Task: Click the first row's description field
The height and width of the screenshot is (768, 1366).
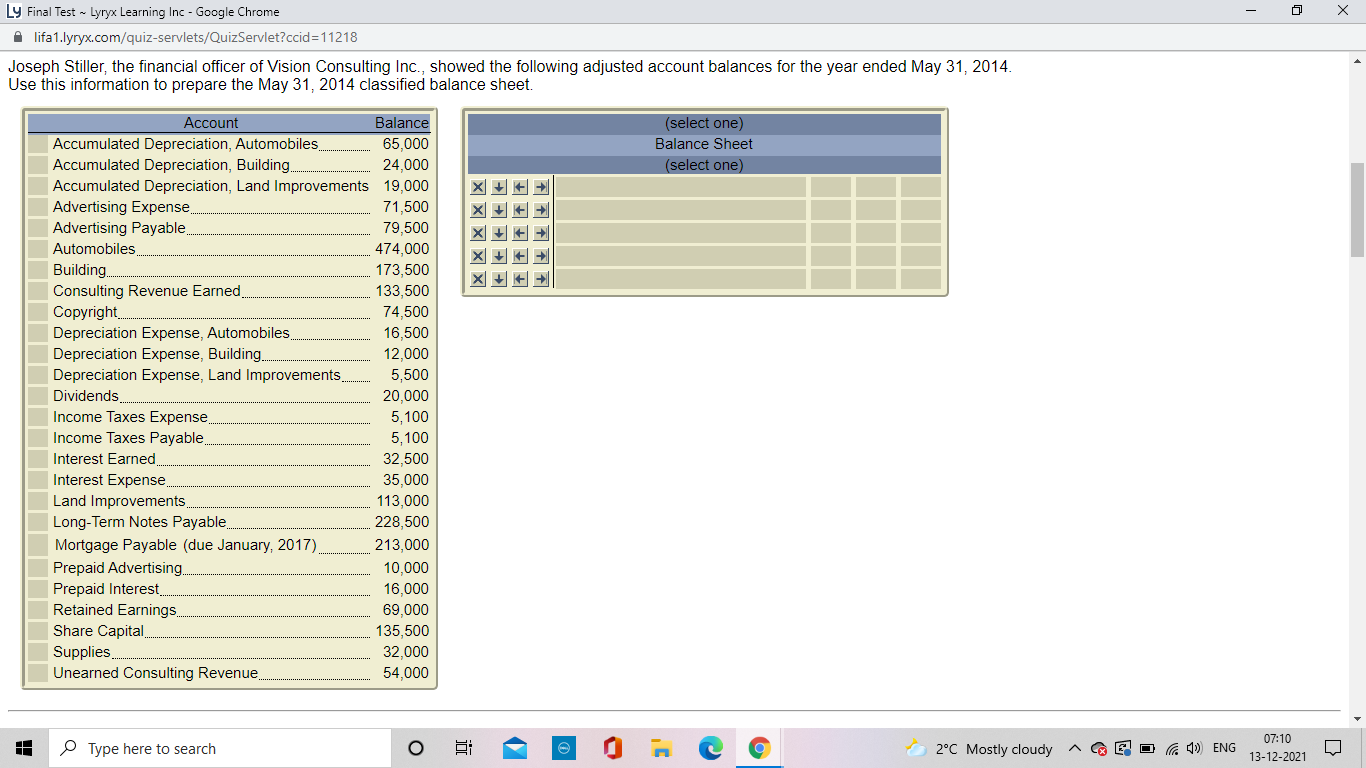Action: pos(680,187)
